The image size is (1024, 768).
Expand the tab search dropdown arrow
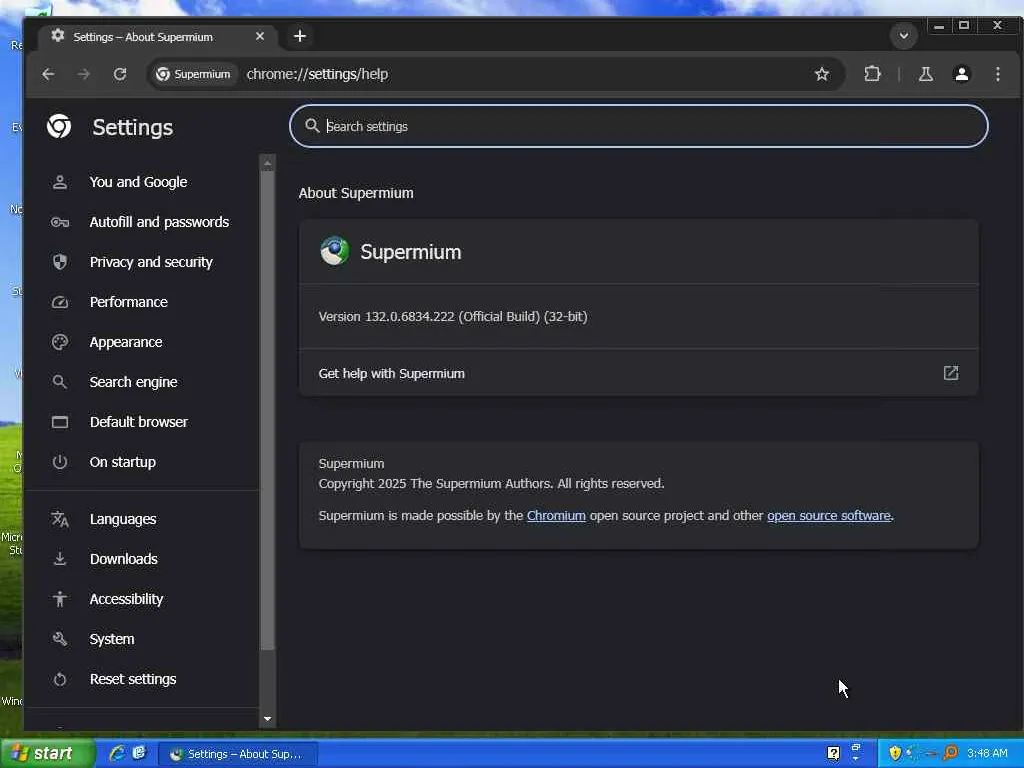point(904,35)
